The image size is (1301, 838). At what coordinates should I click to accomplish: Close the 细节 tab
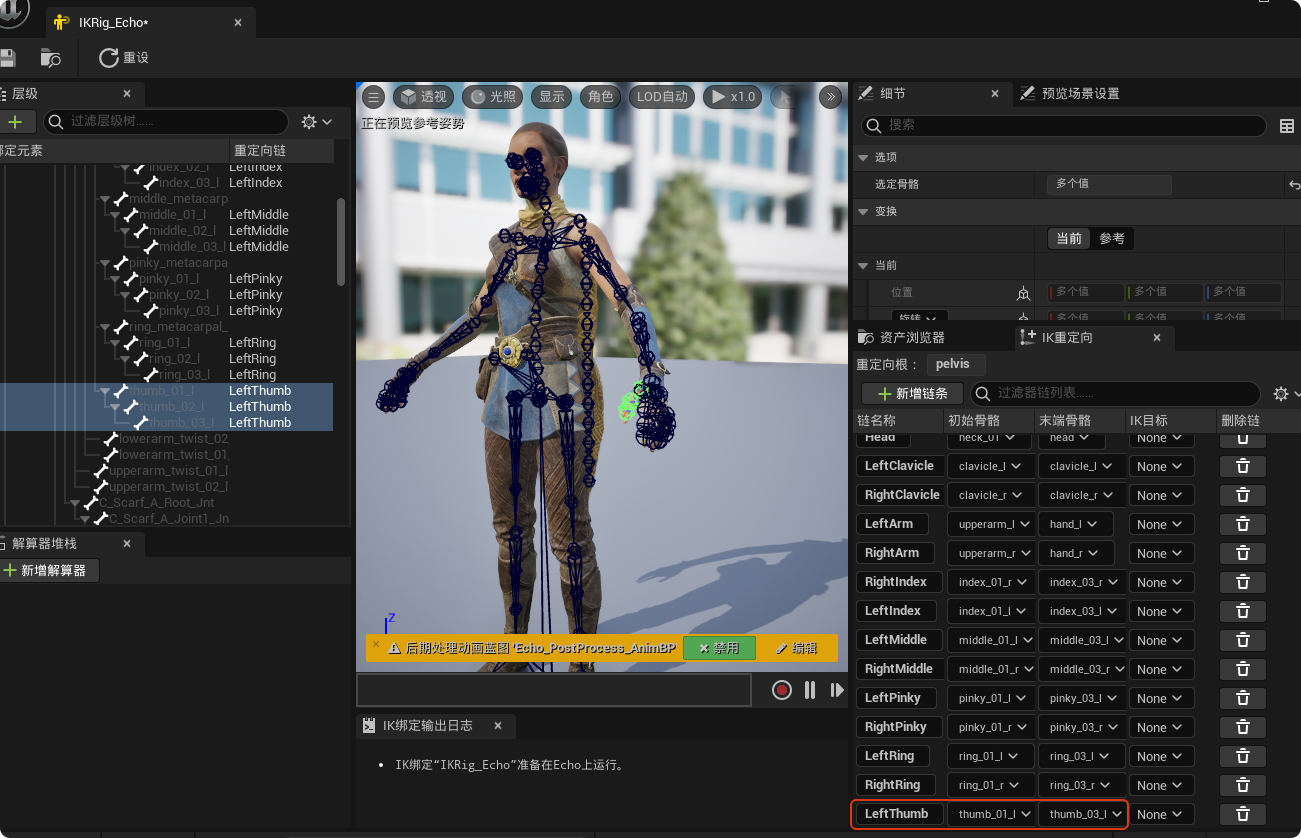995,93
